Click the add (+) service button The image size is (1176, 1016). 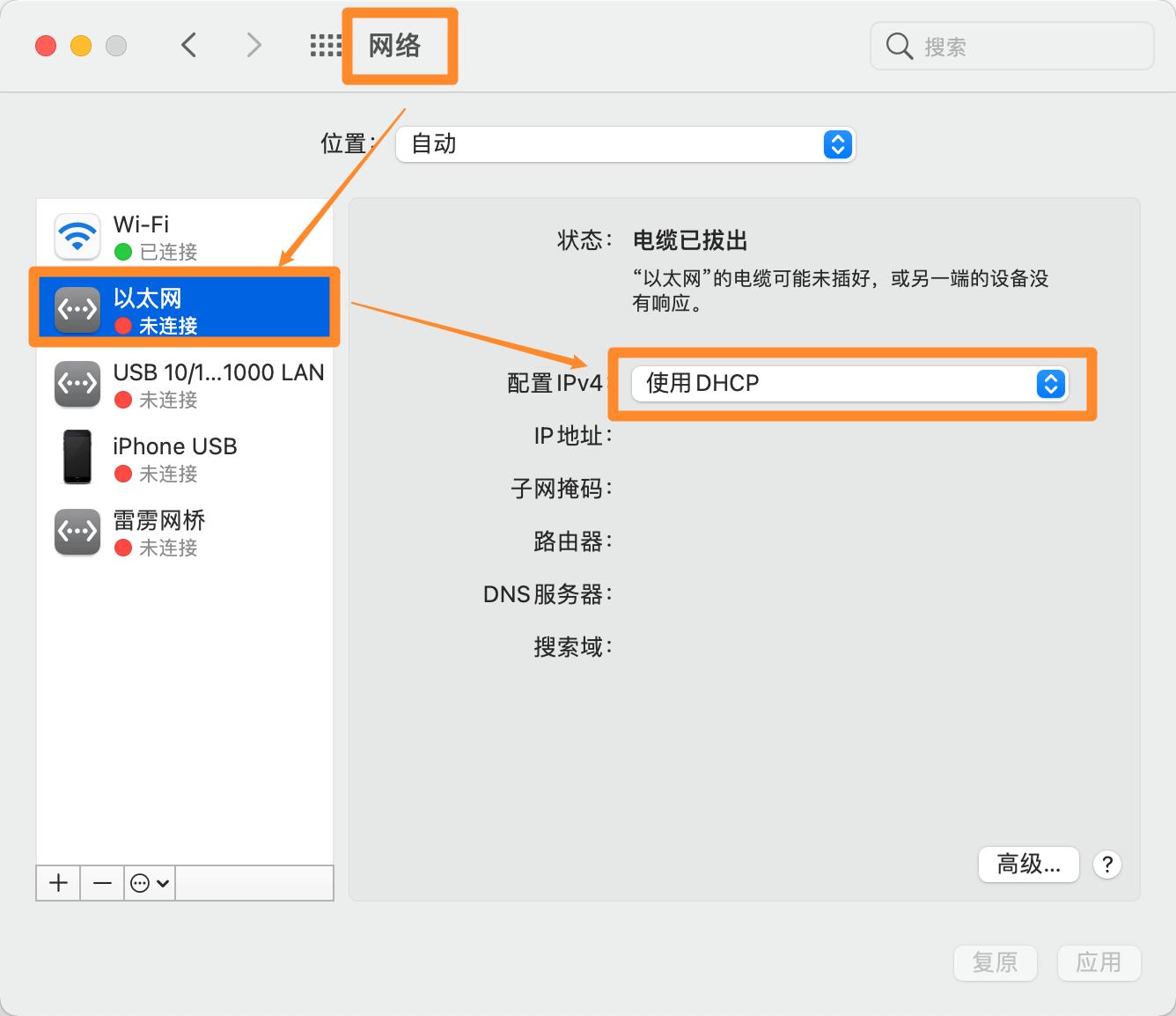click(57, 882)
